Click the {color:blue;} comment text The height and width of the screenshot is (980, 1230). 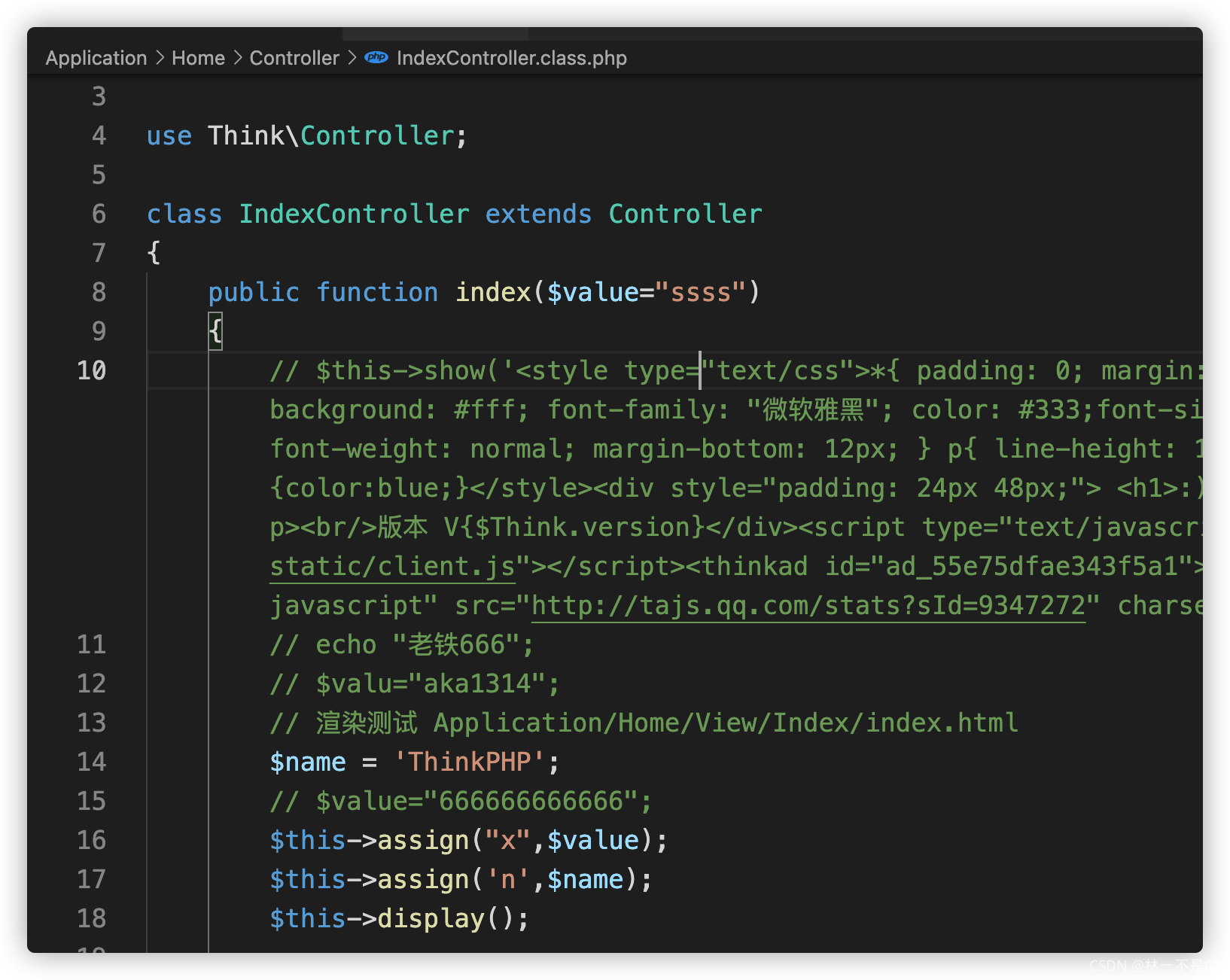(370, 488)
